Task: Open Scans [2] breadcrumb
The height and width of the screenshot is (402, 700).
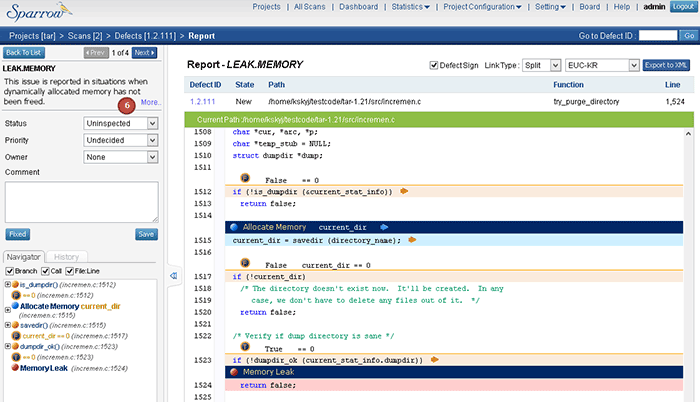Action: pyautogui.click(x=85, y=36)
